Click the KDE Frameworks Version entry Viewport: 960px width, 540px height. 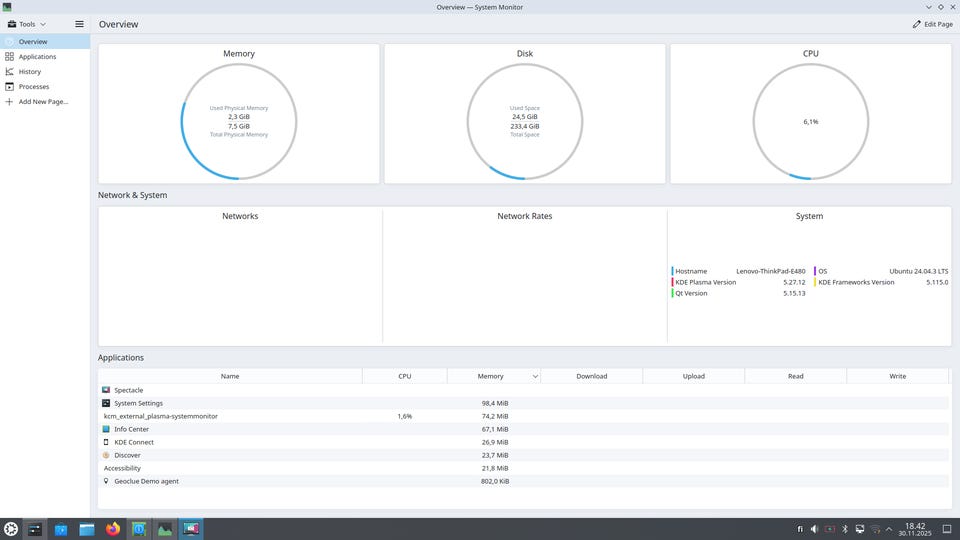(x=881, y=282)
